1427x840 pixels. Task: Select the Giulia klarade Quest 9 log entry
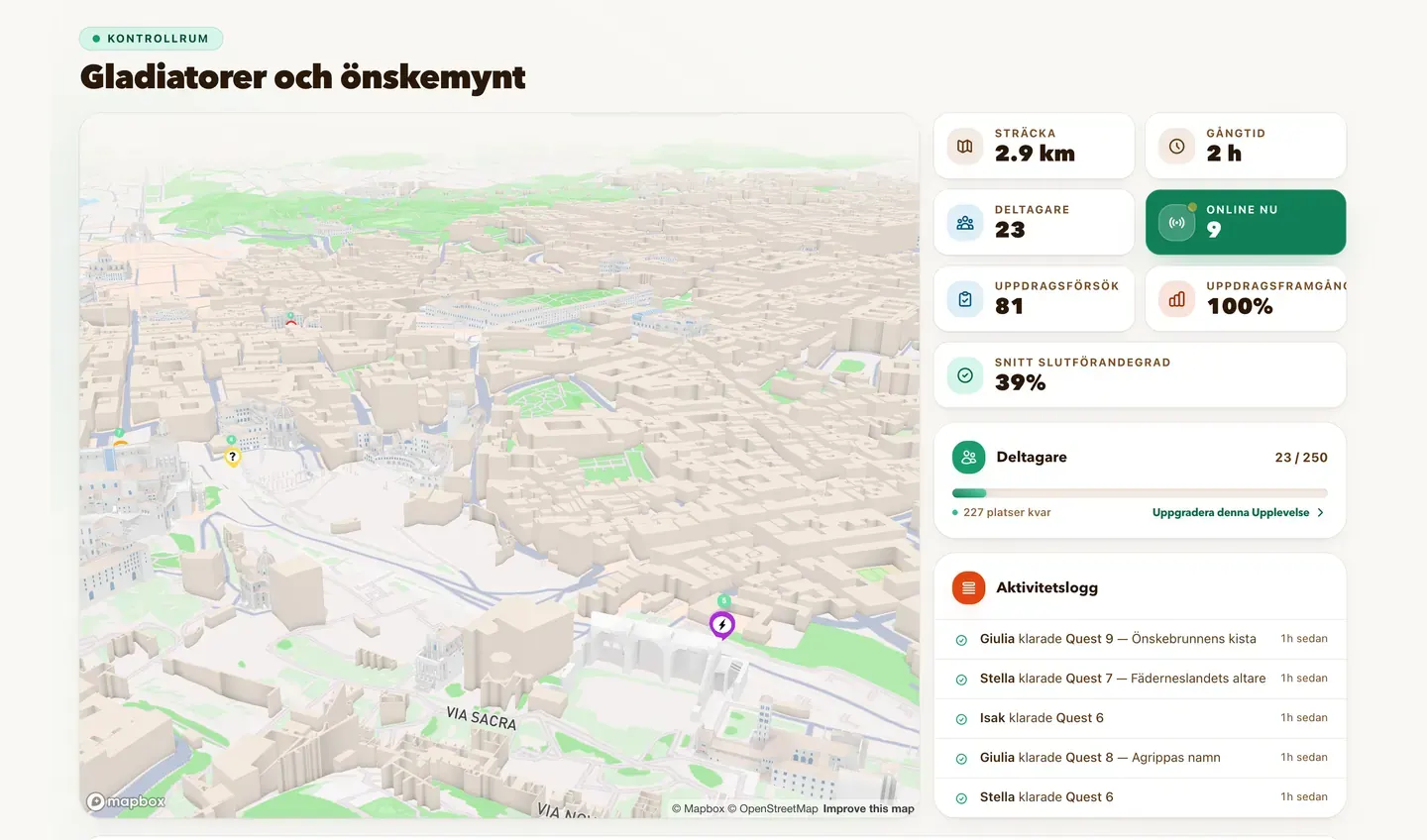click(1140, 639)
